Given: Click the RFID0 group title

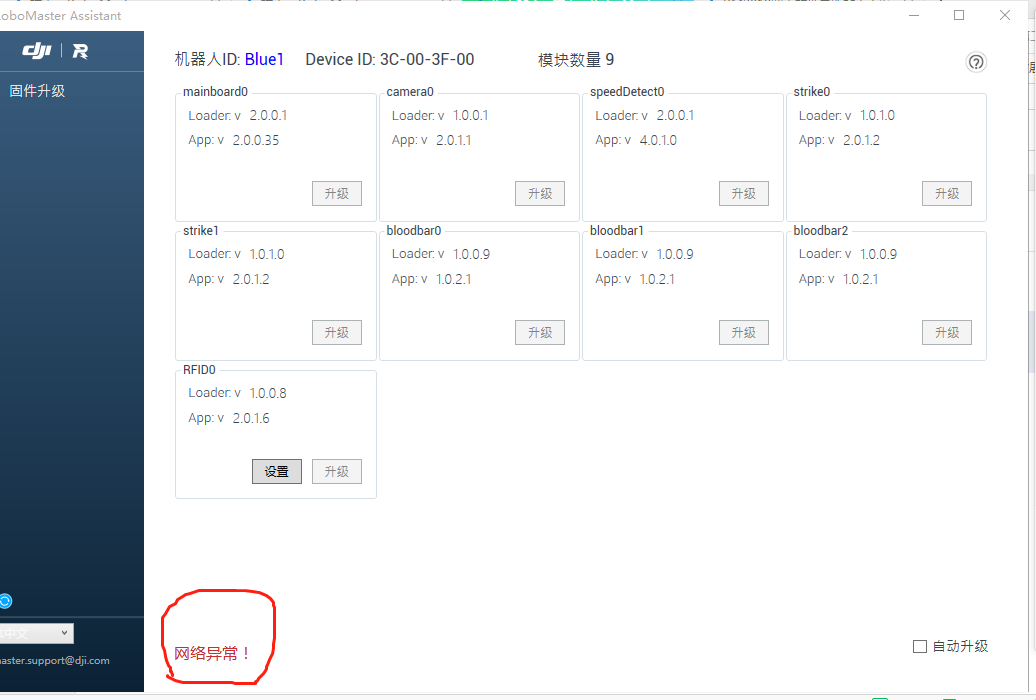Looking at the screenshot, I should [200, 369].
